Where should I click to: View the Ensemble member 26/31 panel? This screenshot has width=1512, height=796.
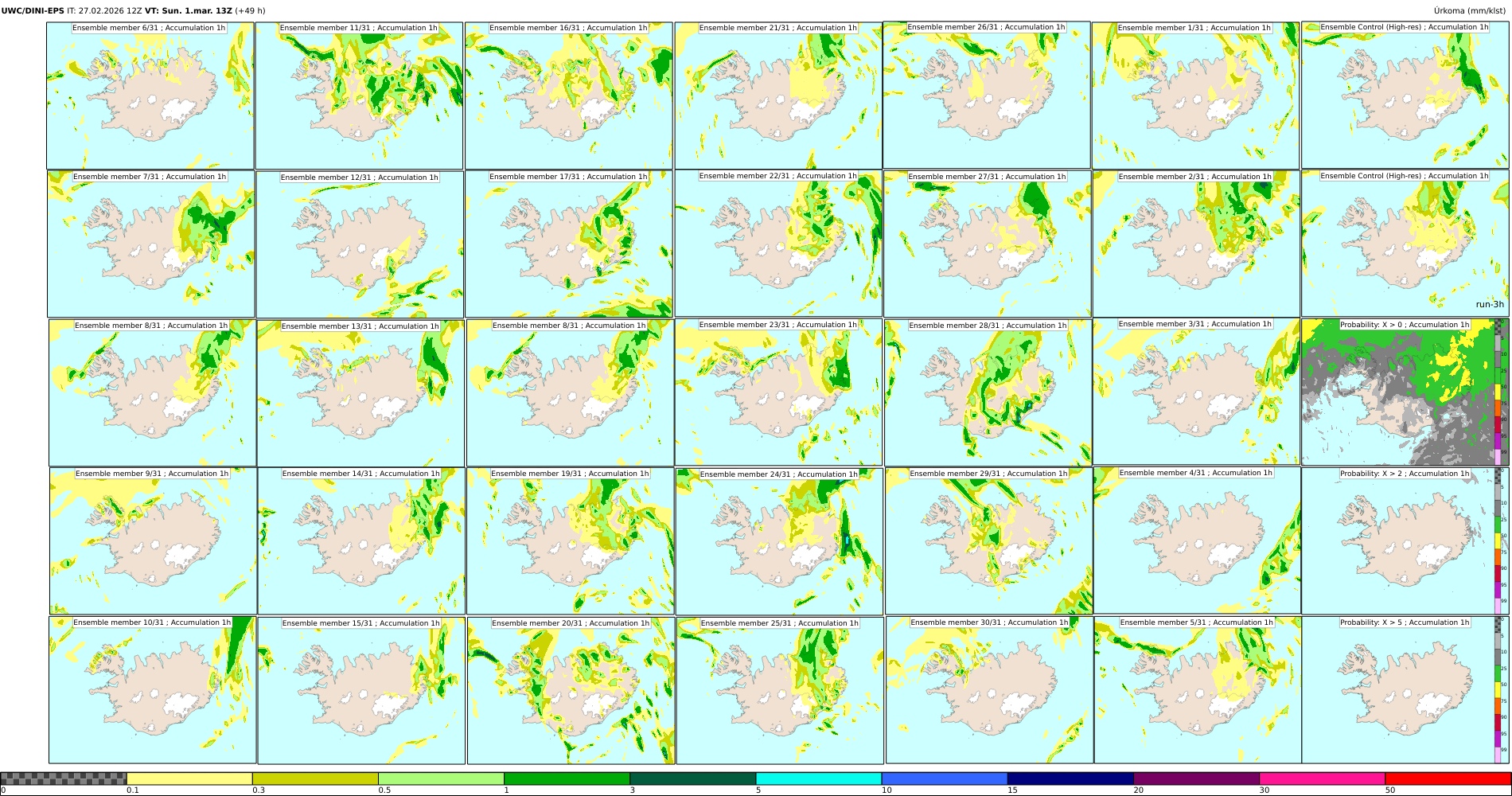(987, 95)
